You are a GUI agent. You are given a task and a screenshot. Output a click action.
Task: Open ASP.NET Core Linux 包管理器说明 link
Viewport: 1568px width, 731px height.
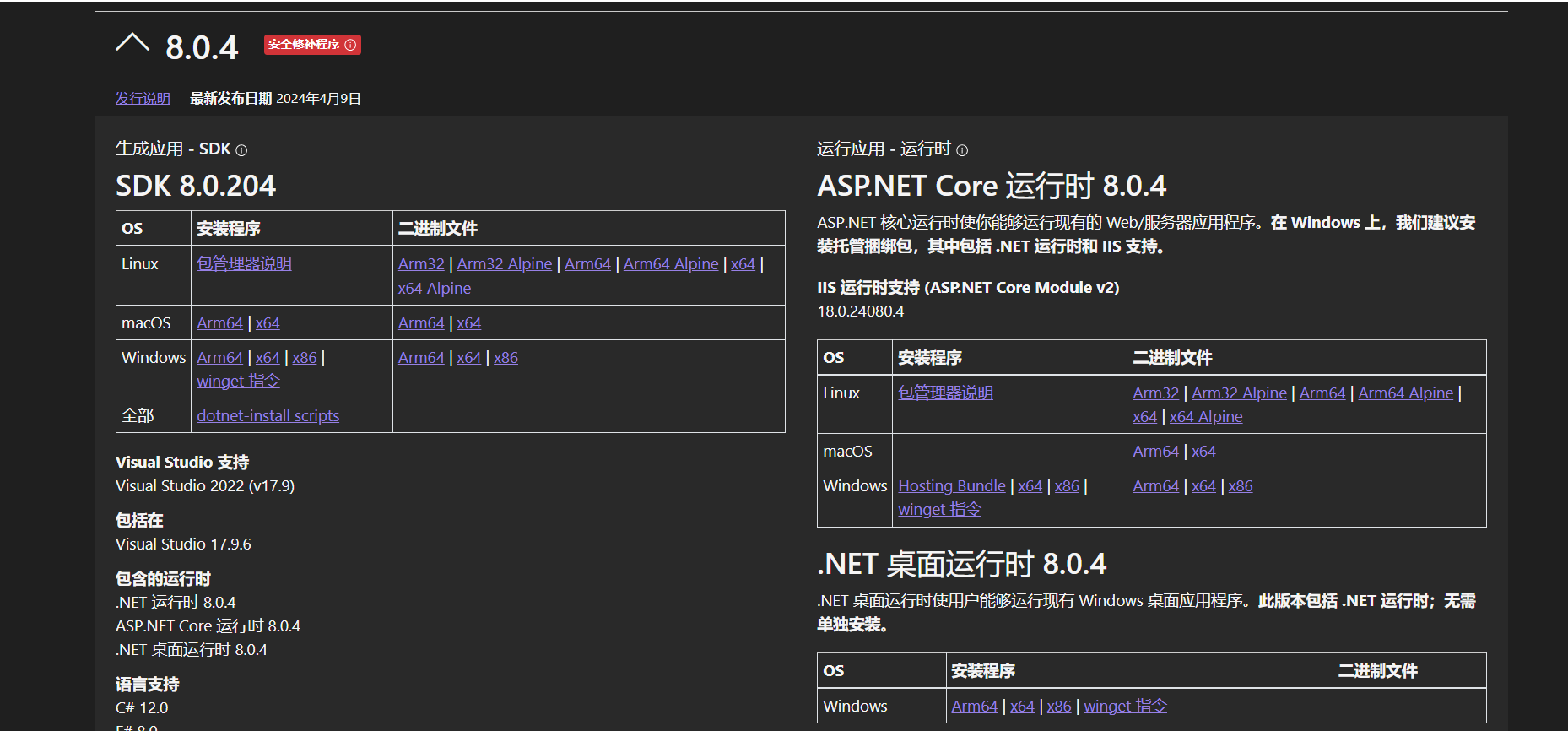(945, 393)
